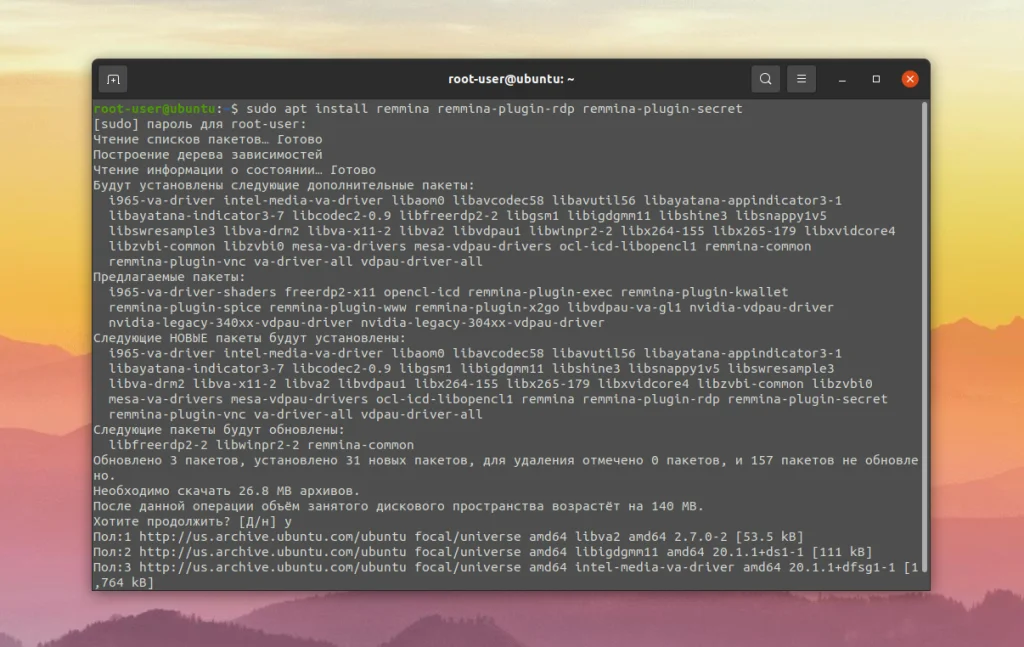
Task: Maximize the terminal window
Action: [876, 78]
